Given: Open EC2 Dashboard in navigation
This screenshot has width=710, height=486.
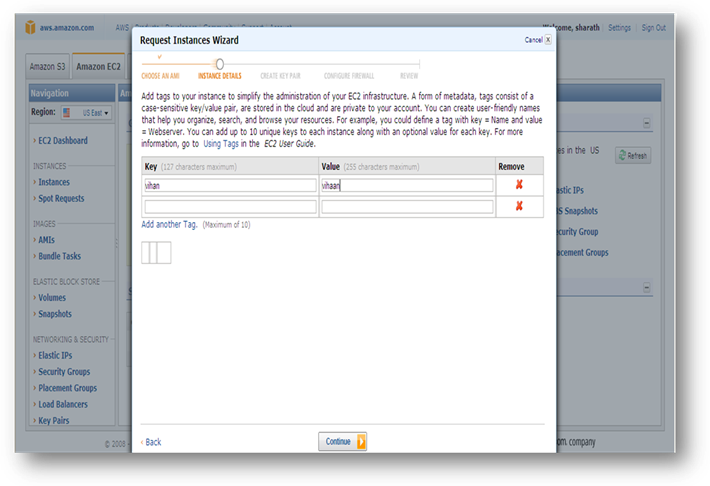Looking at the screenshot, I should pos(63,140).
